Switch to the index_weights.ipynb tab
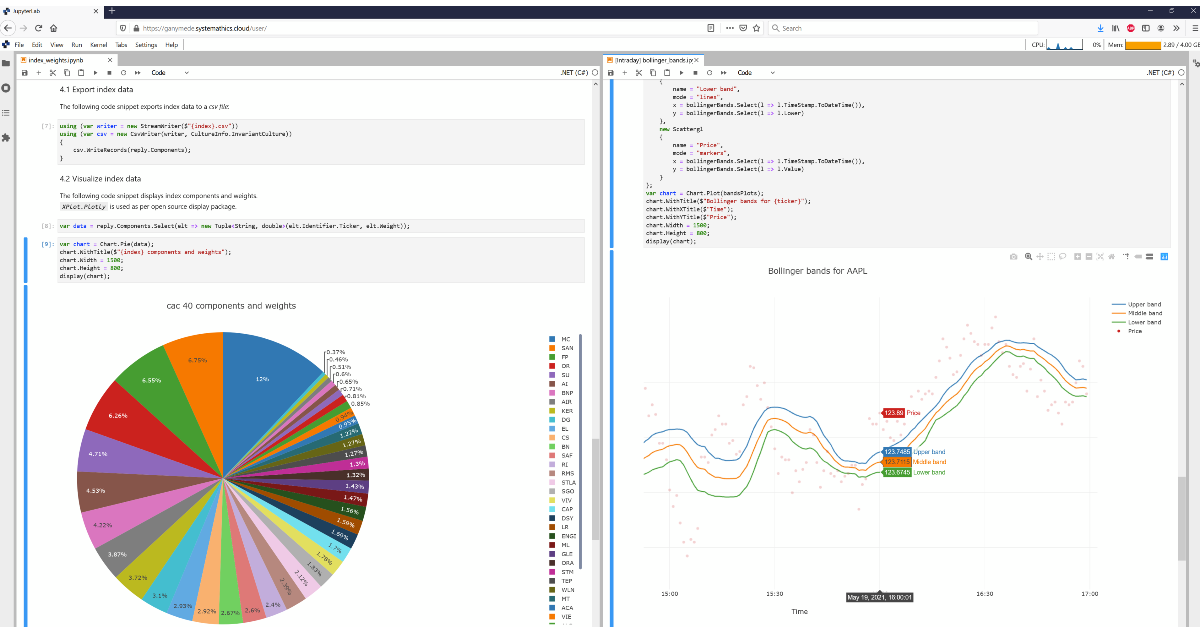 [56, 60]
